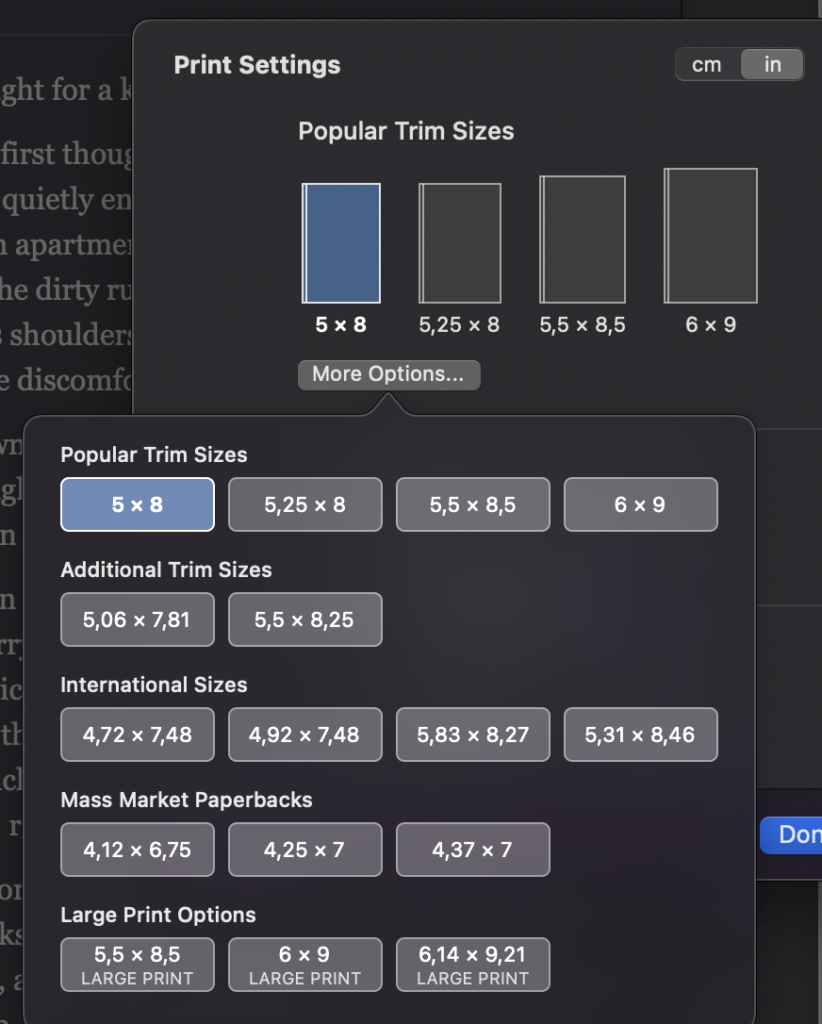Image resolution: width=822 pixels, height=1024 pixels.
Task: Choose the 5,5 × 8,25 additional trim size
Action: 305,620
